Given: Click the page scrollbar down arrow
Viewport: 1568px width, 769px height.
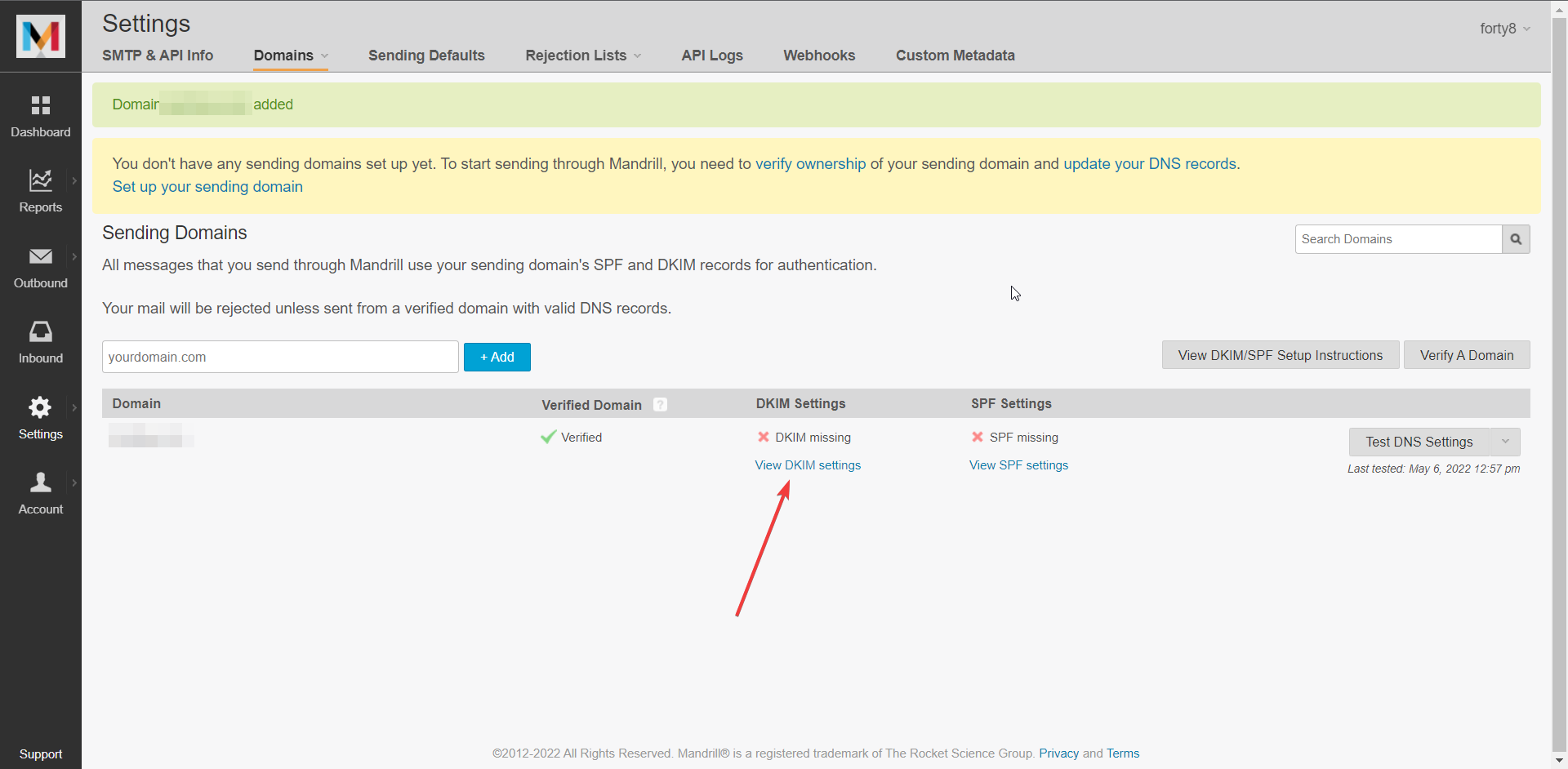Looking at the screenshot, I should pyautogui.click(x=1559, y=761).
